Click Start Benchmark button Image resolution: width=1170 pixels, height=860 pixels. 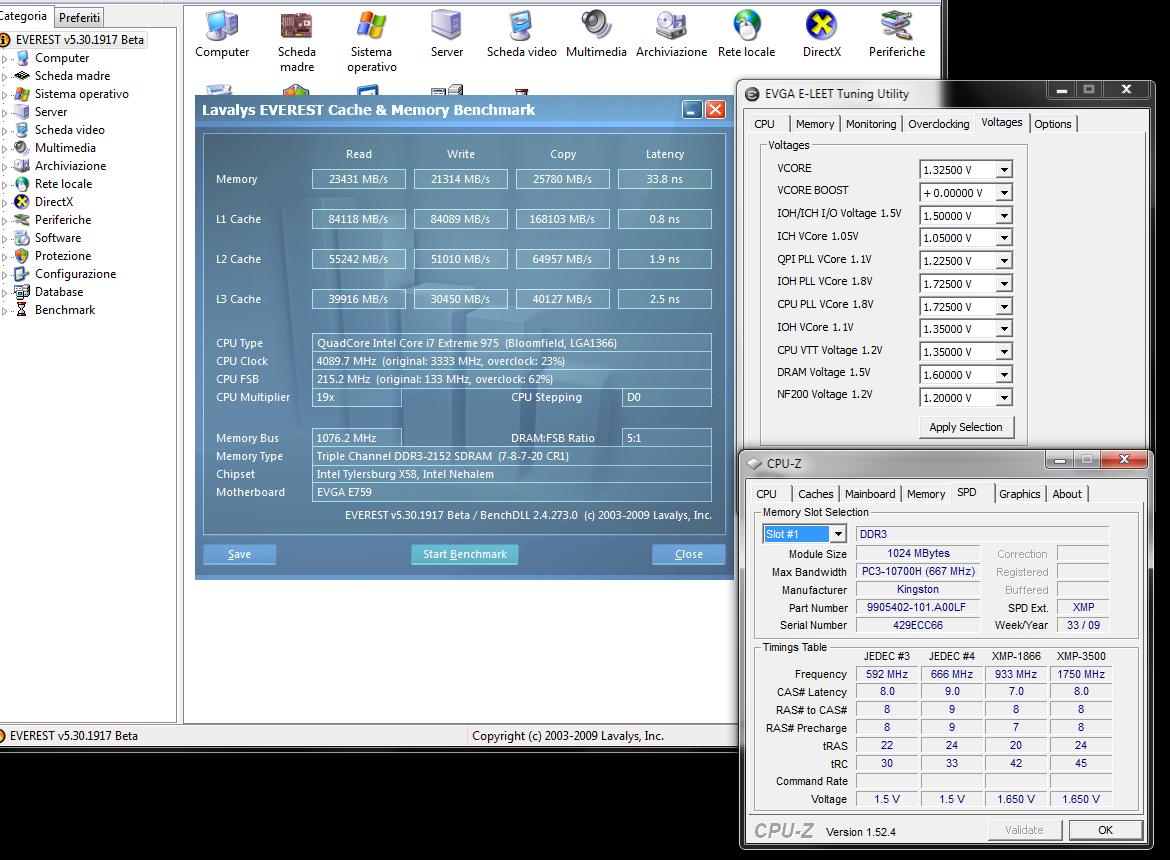click(x=465, y=554)
